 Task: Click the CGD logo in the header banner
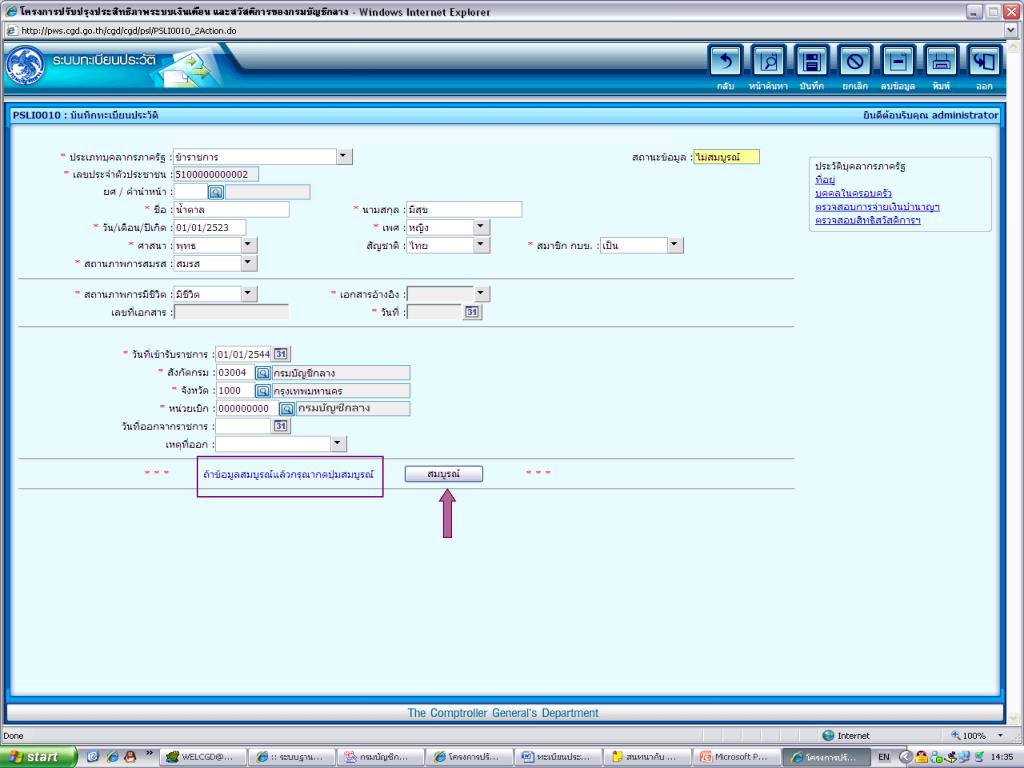(x=25, y=66)
